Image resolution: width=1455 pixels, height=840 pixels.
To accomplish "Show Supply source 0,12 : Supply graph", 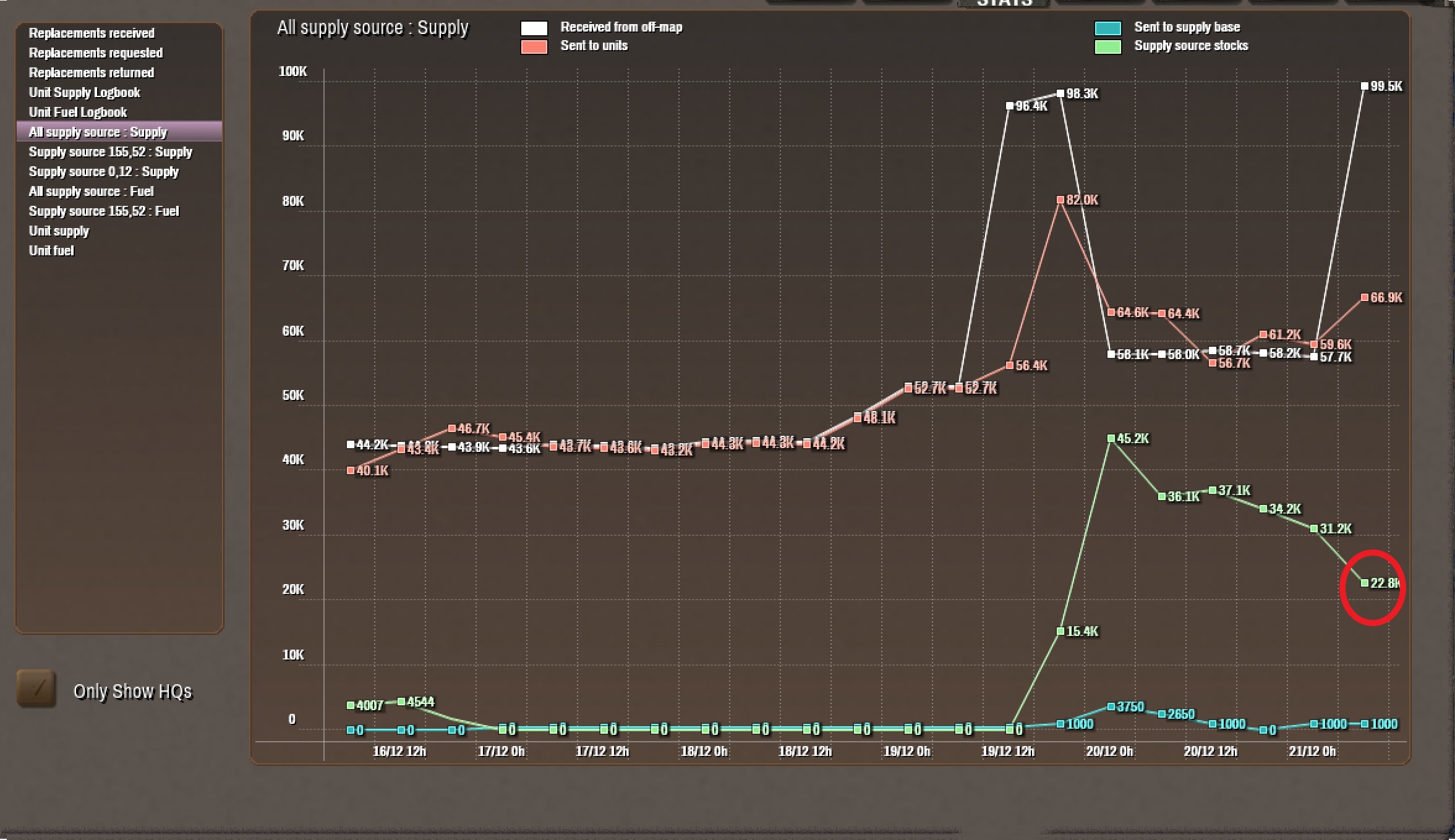I will pyautogui.click(x=103, y=172).
